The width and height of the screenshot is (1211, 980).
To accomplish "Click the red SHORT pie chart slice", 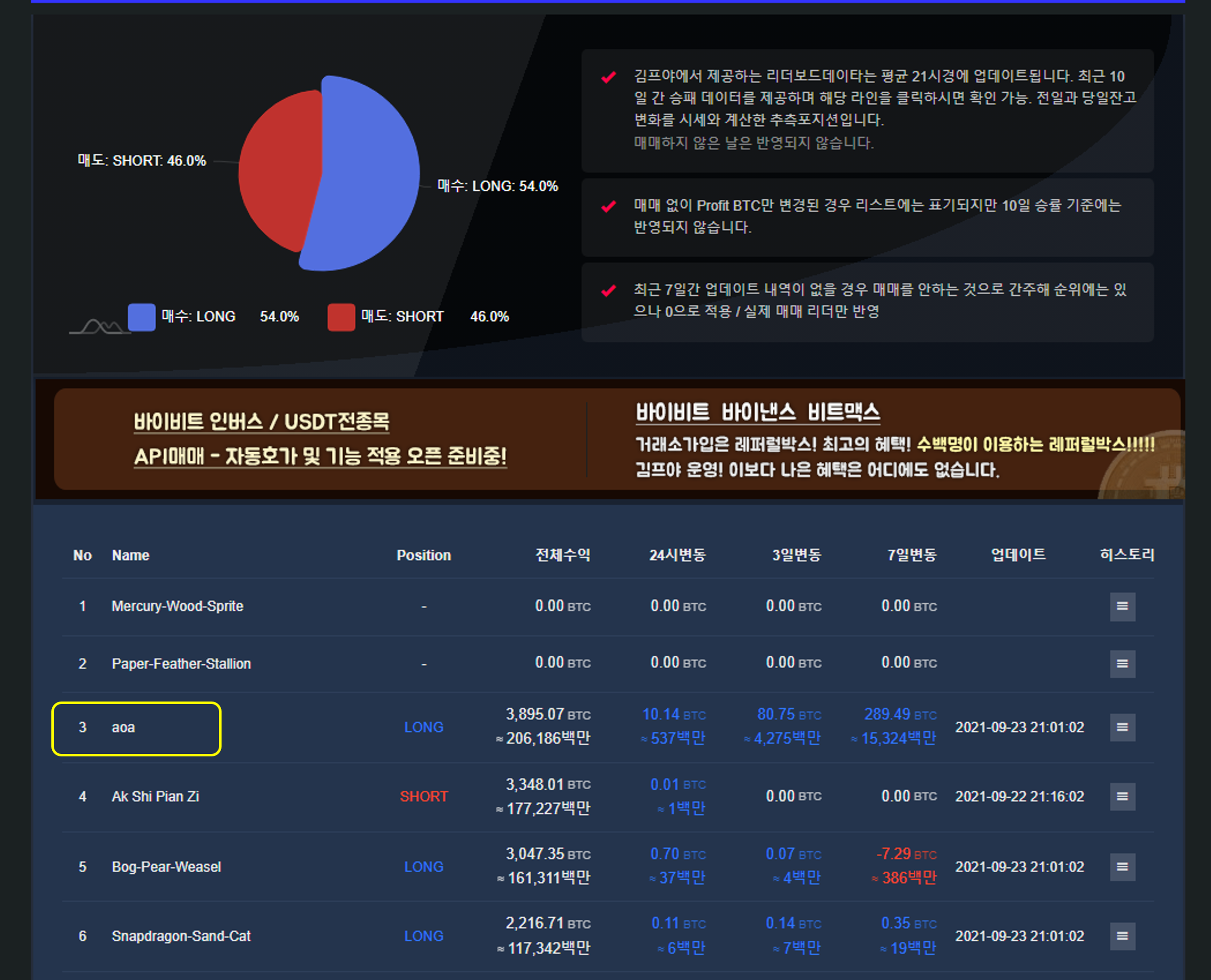I will click(x=279, y=169).
